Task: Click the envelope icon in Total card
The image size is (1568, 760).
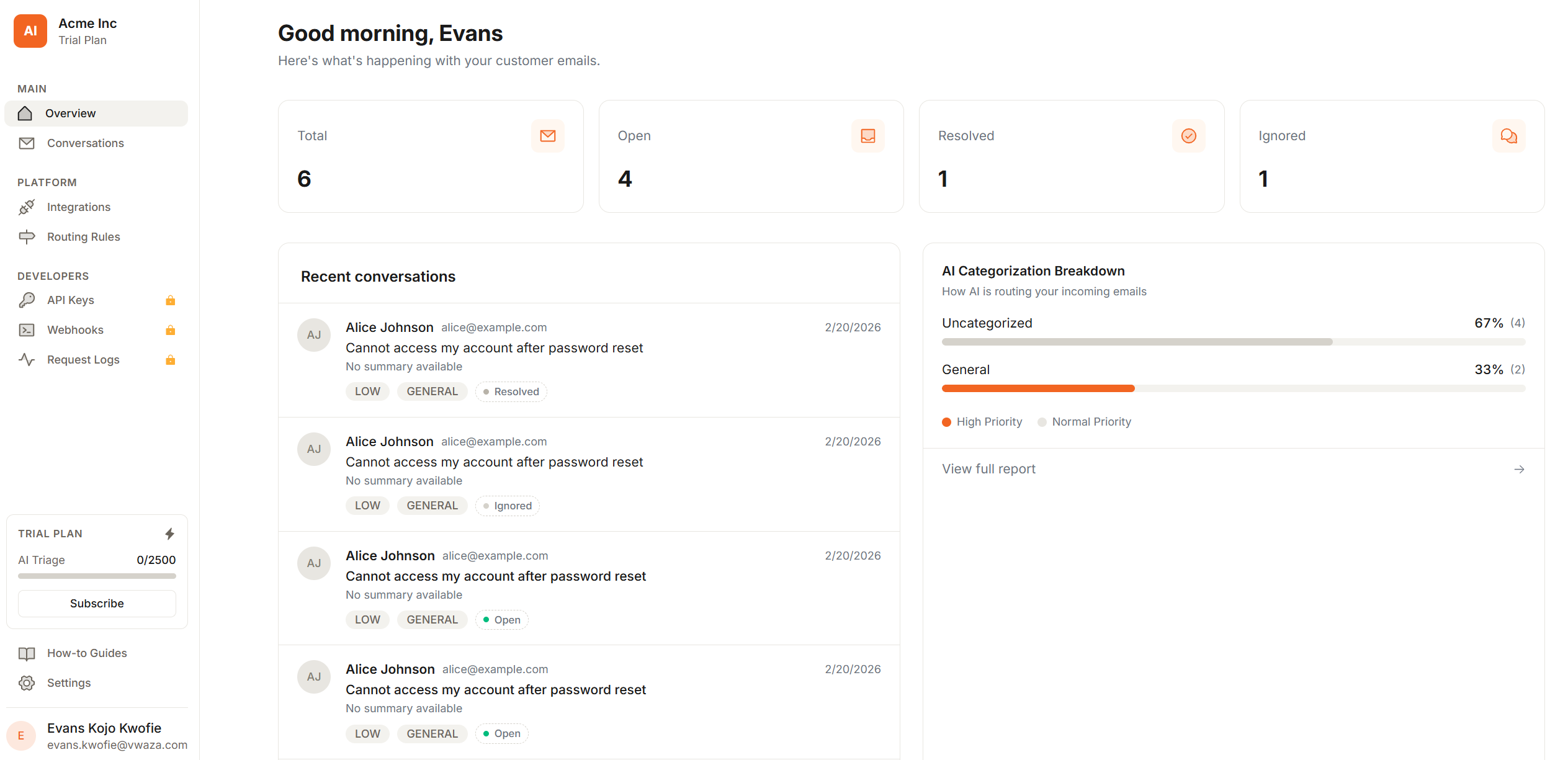Action: pos(547,136)
